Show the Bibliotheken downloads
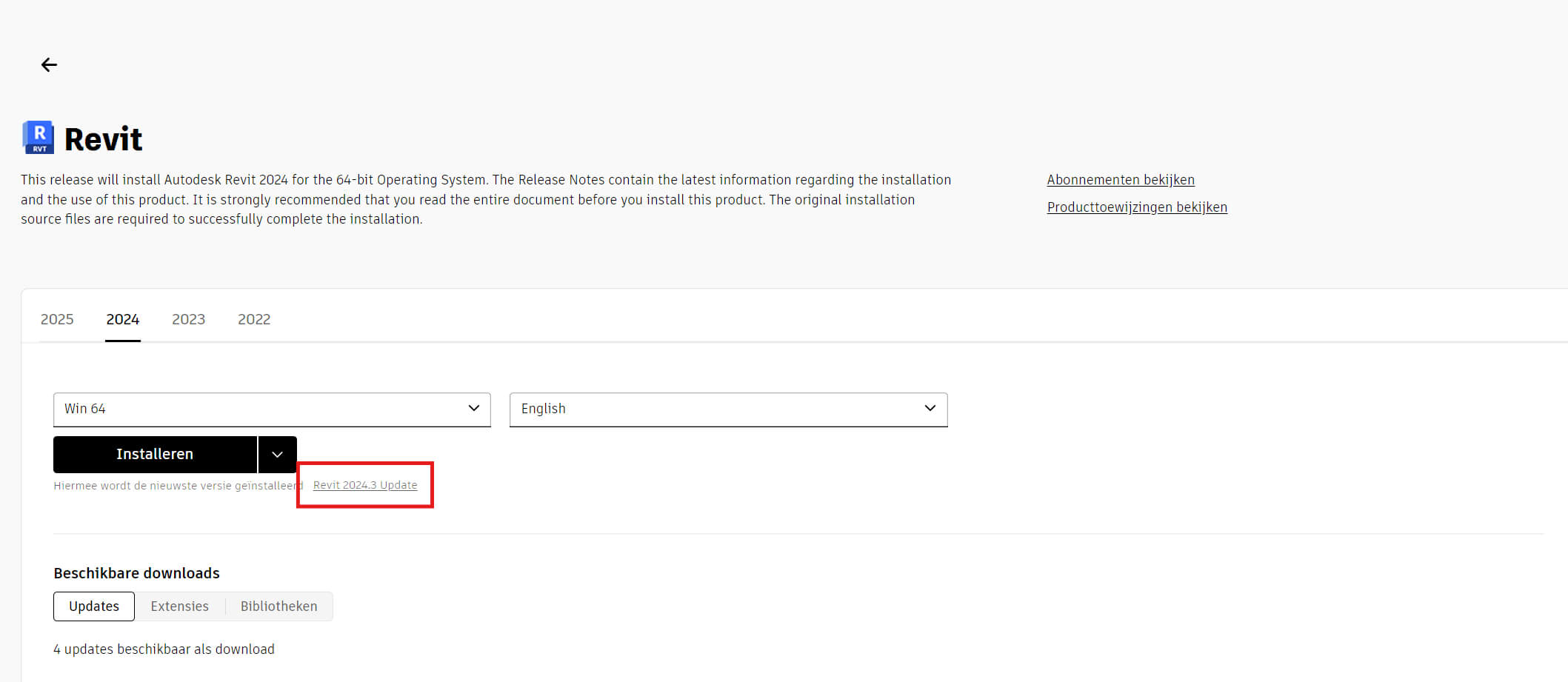 point(278,606)
